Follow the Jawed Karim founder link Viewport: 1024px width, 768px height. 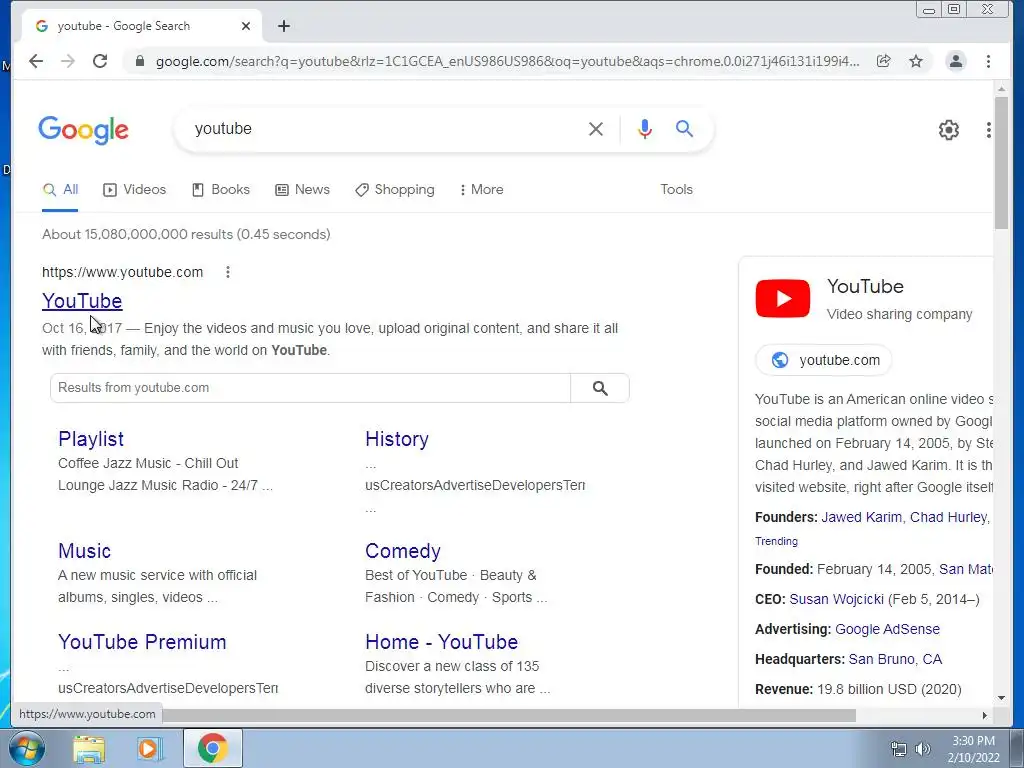[x=861, y=517]
